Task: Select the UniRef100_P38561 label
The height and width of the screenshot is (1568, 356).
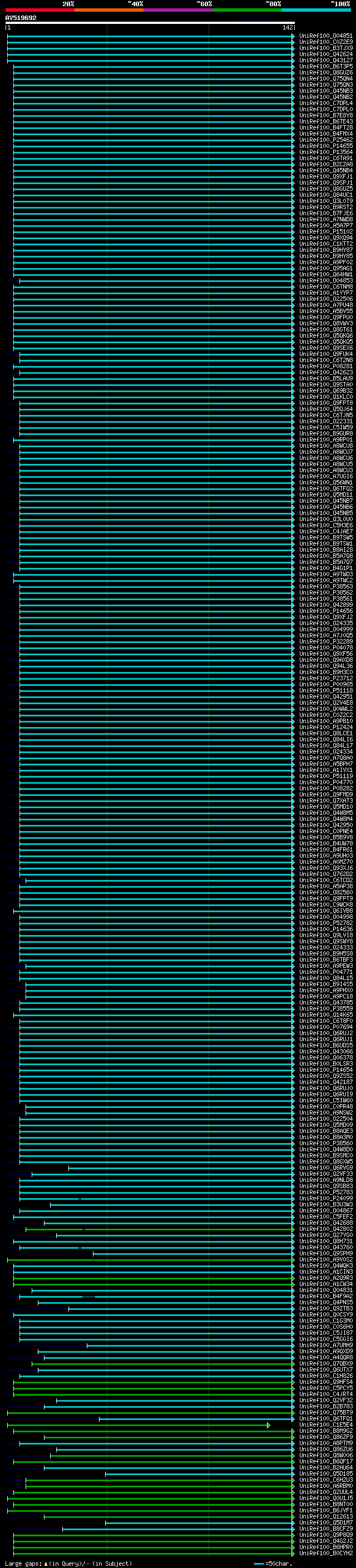Action: 325,599
